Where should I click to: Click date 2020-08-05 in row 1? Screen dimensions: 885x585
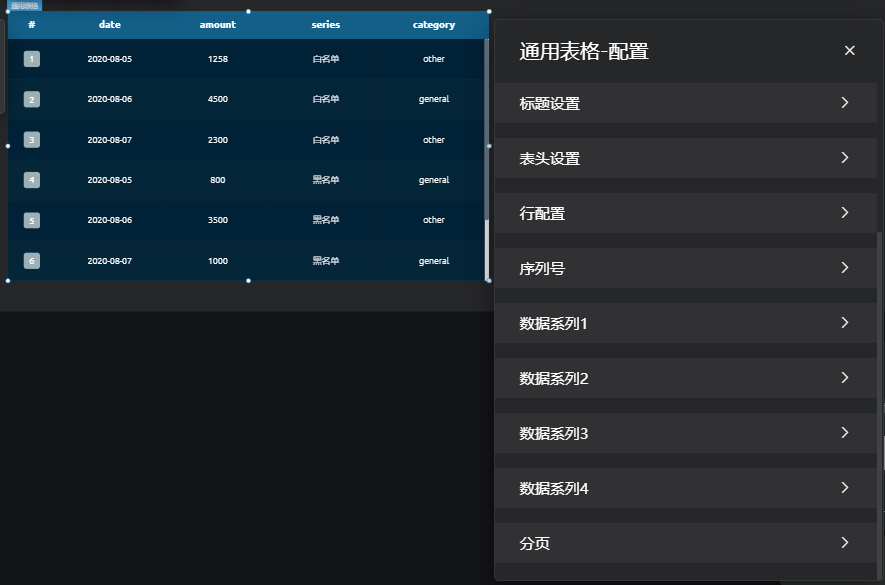pos(109,59)
